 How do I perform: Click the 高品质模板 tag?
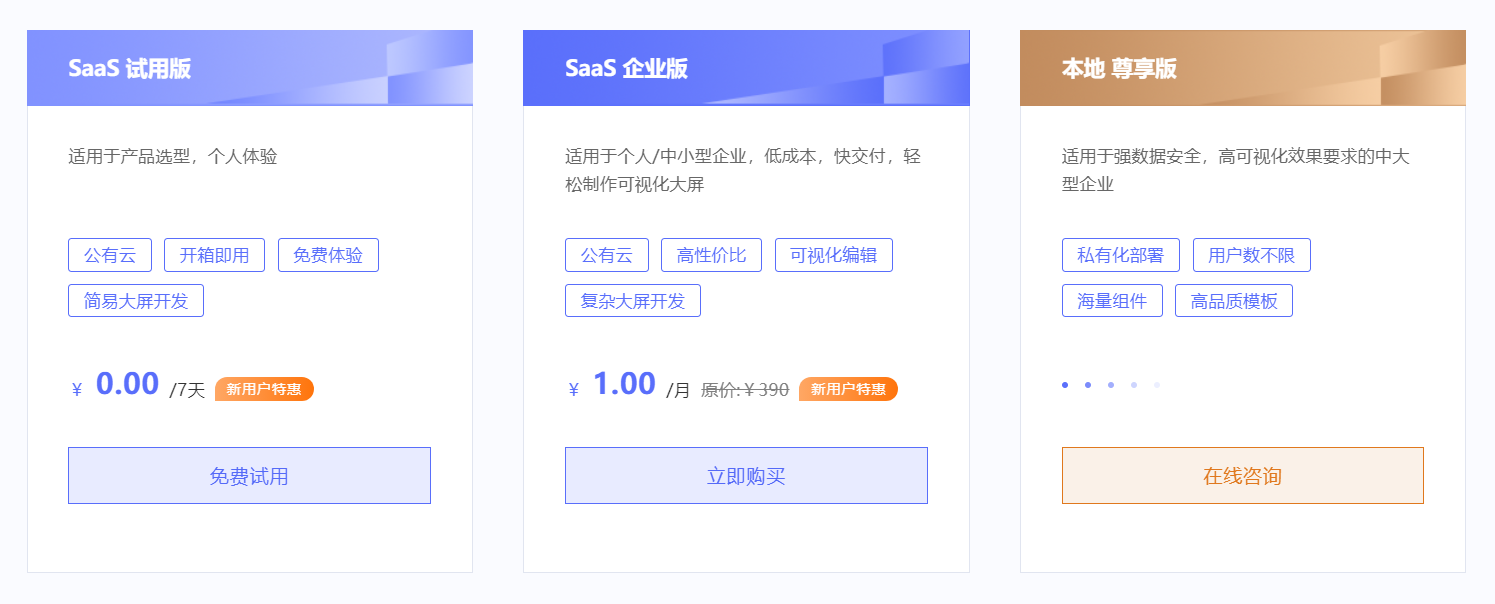click(1234, 300)
